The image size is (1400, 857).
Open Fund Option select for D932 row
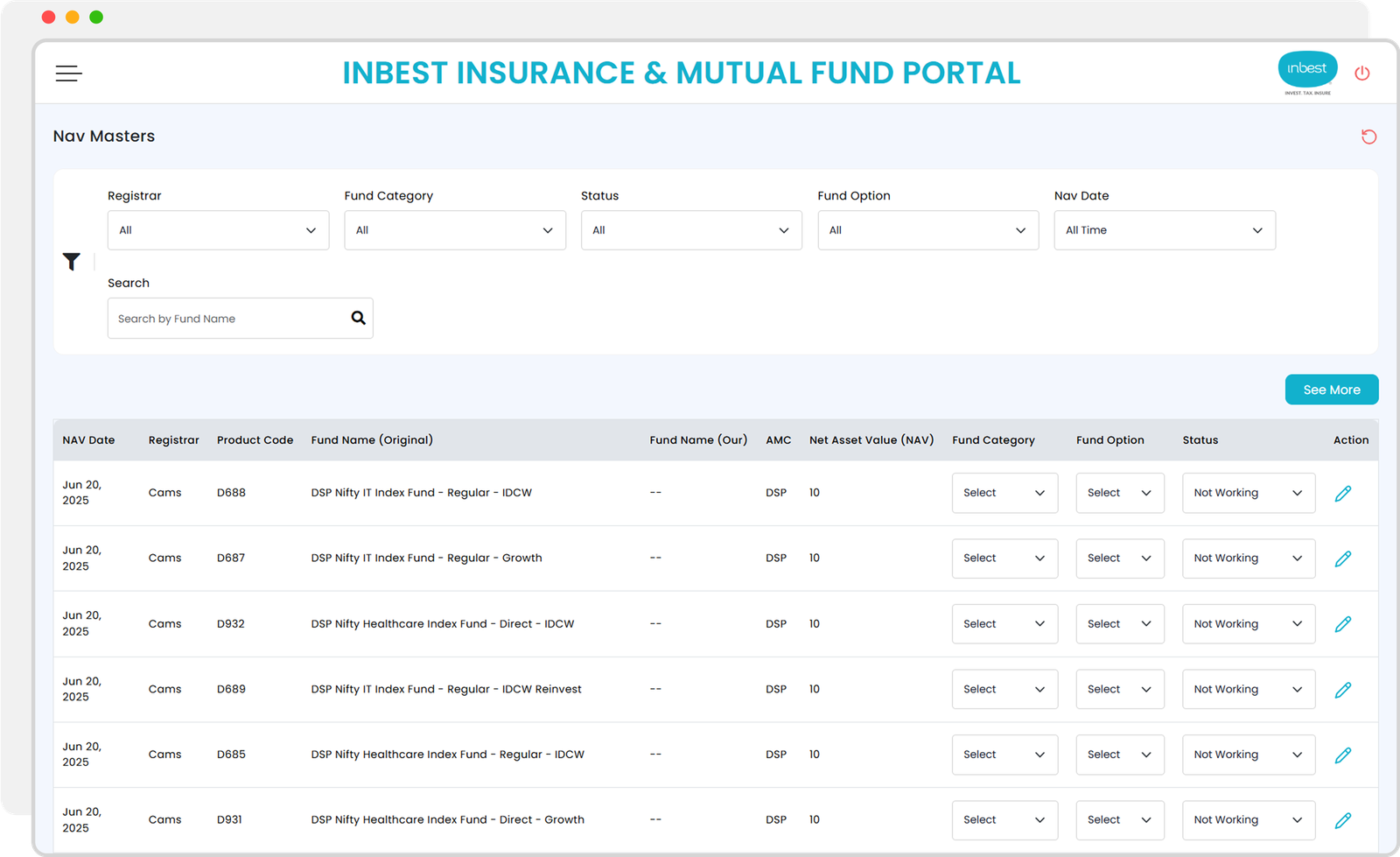[x=1120, y=623]
